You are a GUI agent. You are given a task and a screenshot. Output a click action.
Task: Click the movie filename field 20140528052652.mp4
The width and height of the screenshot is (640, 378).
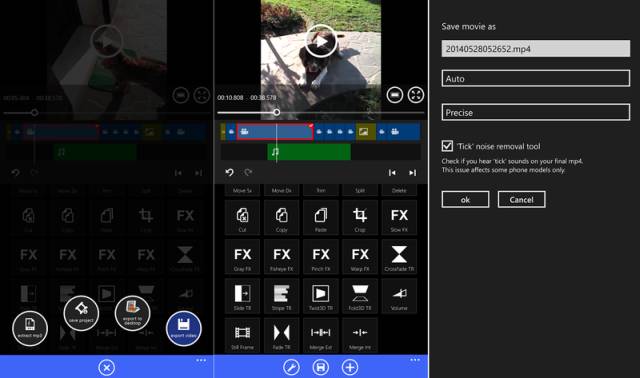[x=536, y=49]
